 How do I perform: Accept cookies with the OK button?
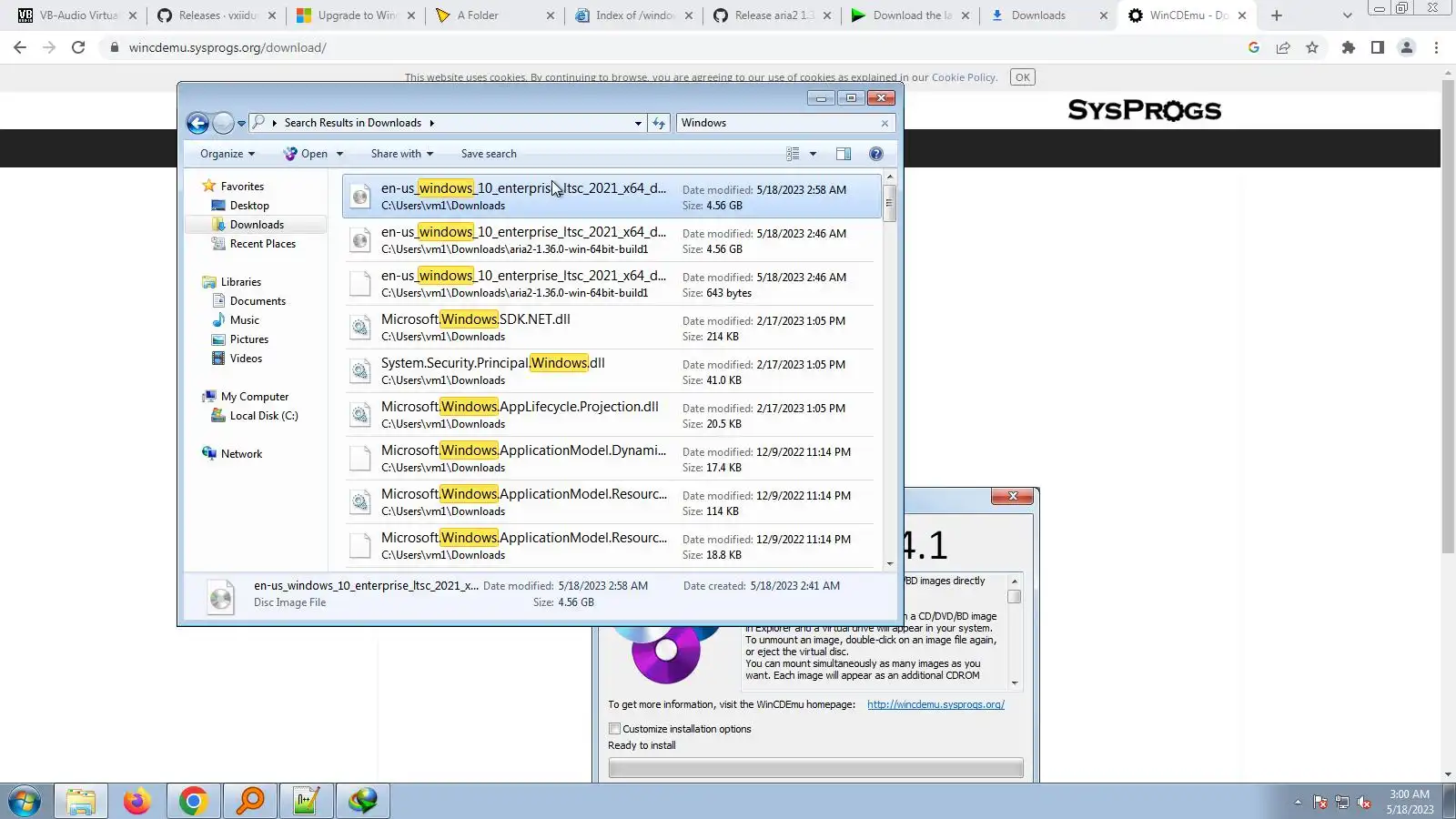pyautogui.click(x=1023, y=77)
